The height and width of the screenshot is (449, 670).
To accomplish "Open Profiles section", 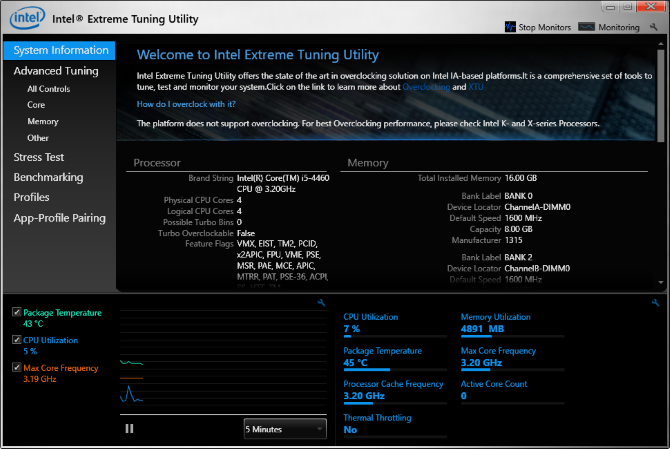I will coord(31,197).
